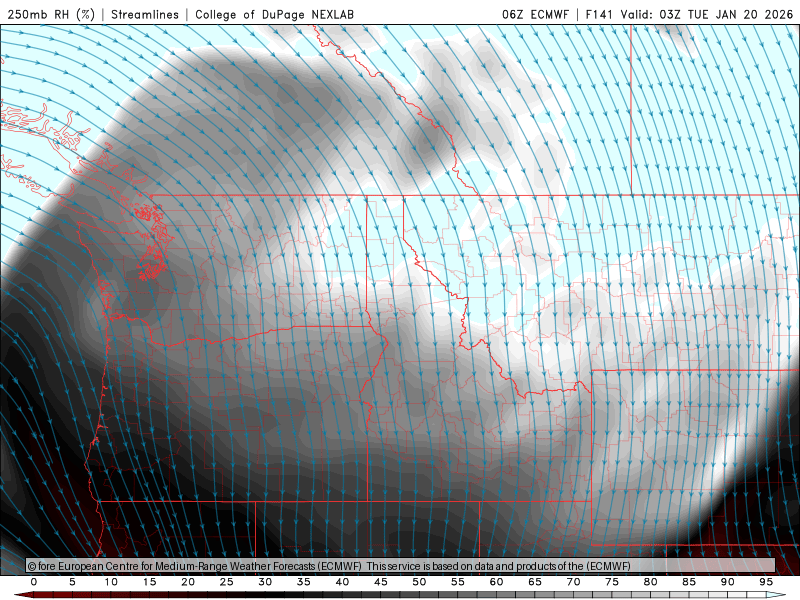Viewport: 800px width, 600px height.
Task: Click the "55" value on the color scale
Action: pyautogui.click(x=458, y=582)
